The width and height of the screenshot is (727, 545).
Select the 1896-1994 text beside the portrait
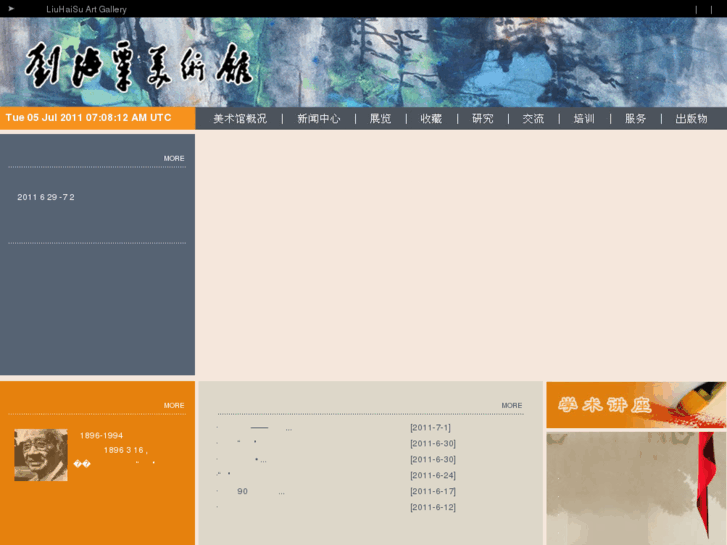pyautogui.click(x=101, y=436)
